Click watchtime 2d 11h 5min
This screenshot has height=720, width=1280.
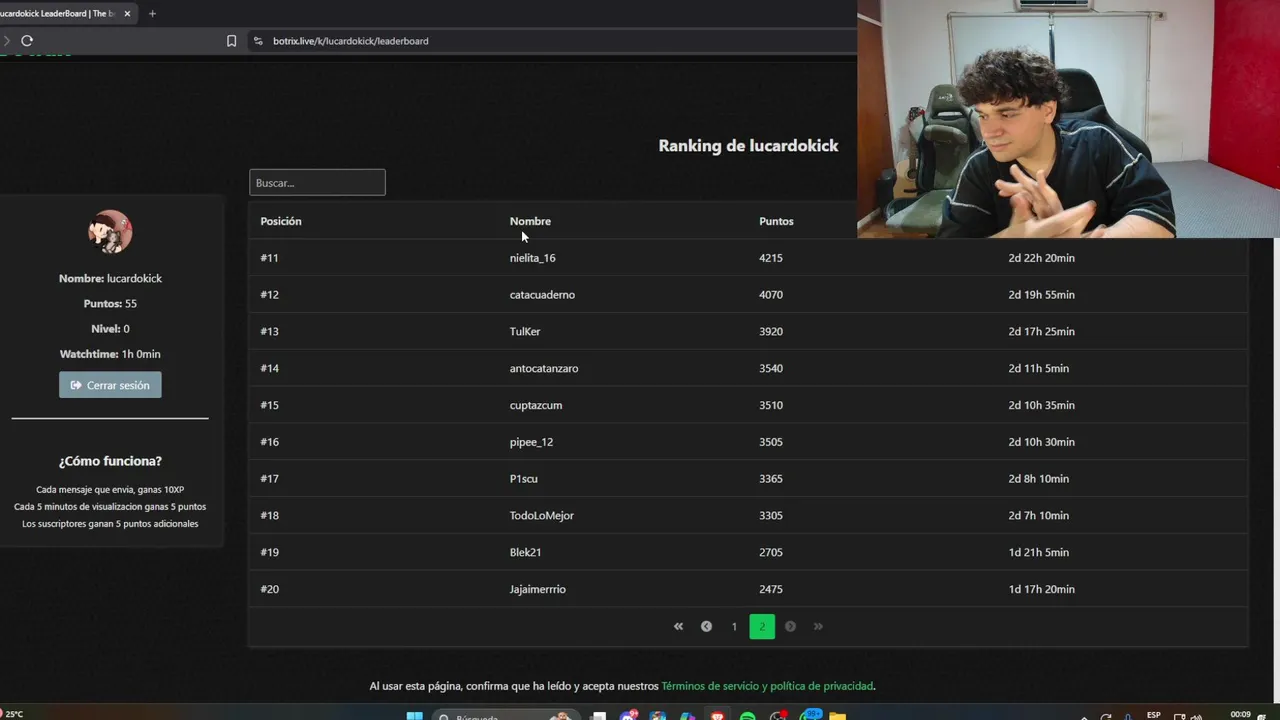point(1038,369)
